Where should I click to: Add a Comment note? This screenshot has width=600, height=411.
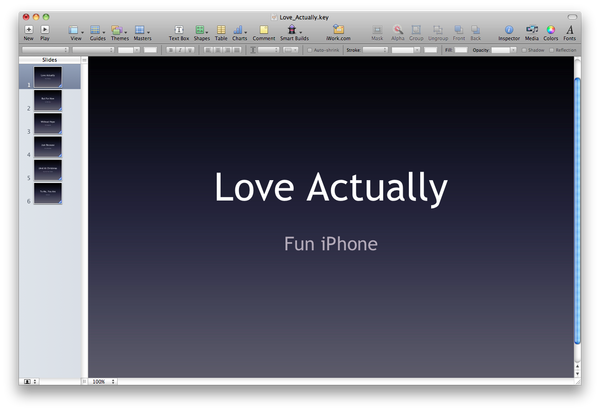click(x=264, y=33)
